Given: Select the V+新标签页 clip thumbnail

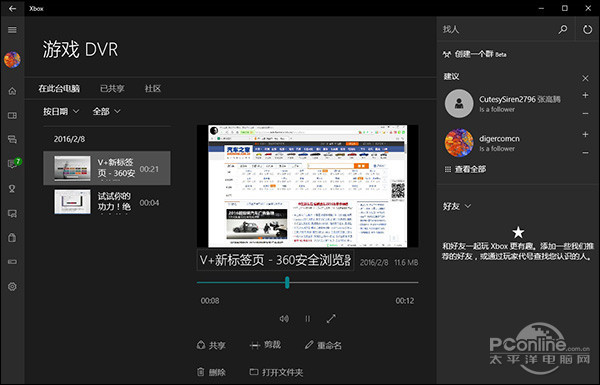Looking at the screenshot, I should click(x=72, y=168).
